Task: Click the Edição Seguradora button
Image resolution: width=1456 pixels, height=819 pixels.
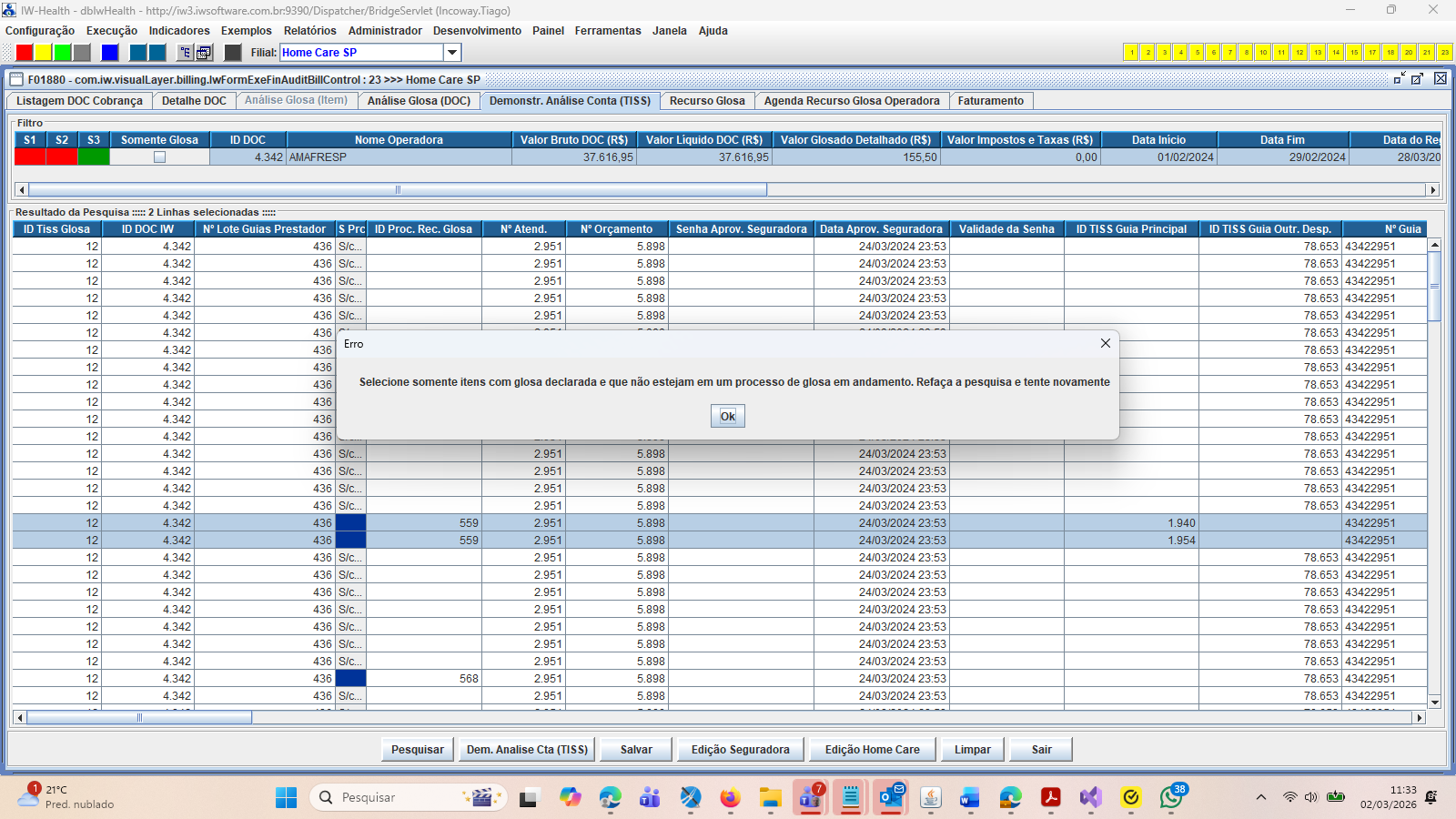Action: [740, 750]
